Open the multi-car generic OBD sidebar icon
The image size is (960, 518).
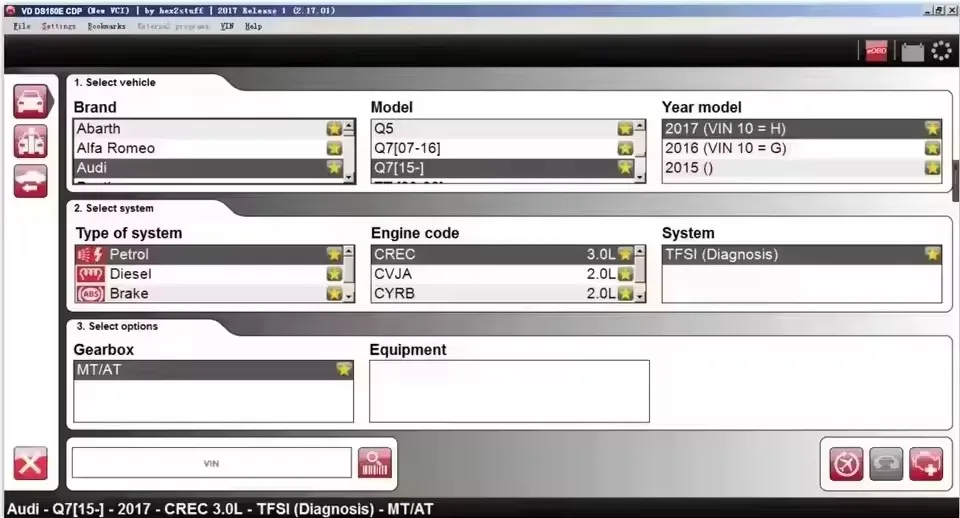tap(31, 141)
